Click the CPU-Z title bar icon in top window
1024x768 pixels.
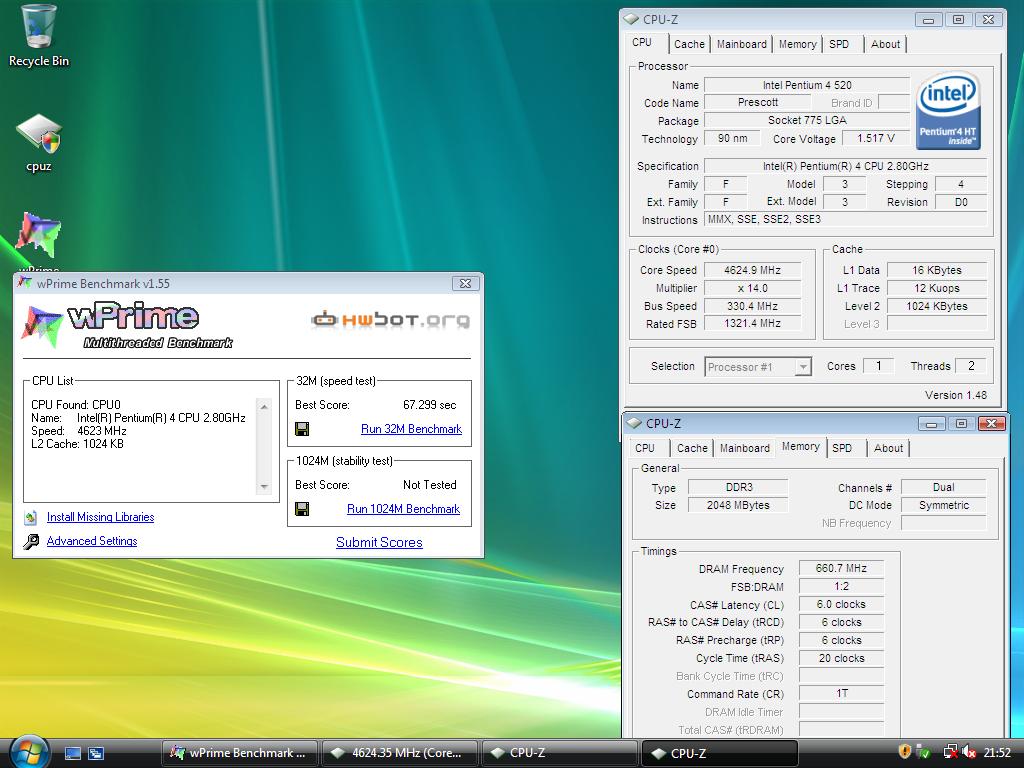(632, 20)
